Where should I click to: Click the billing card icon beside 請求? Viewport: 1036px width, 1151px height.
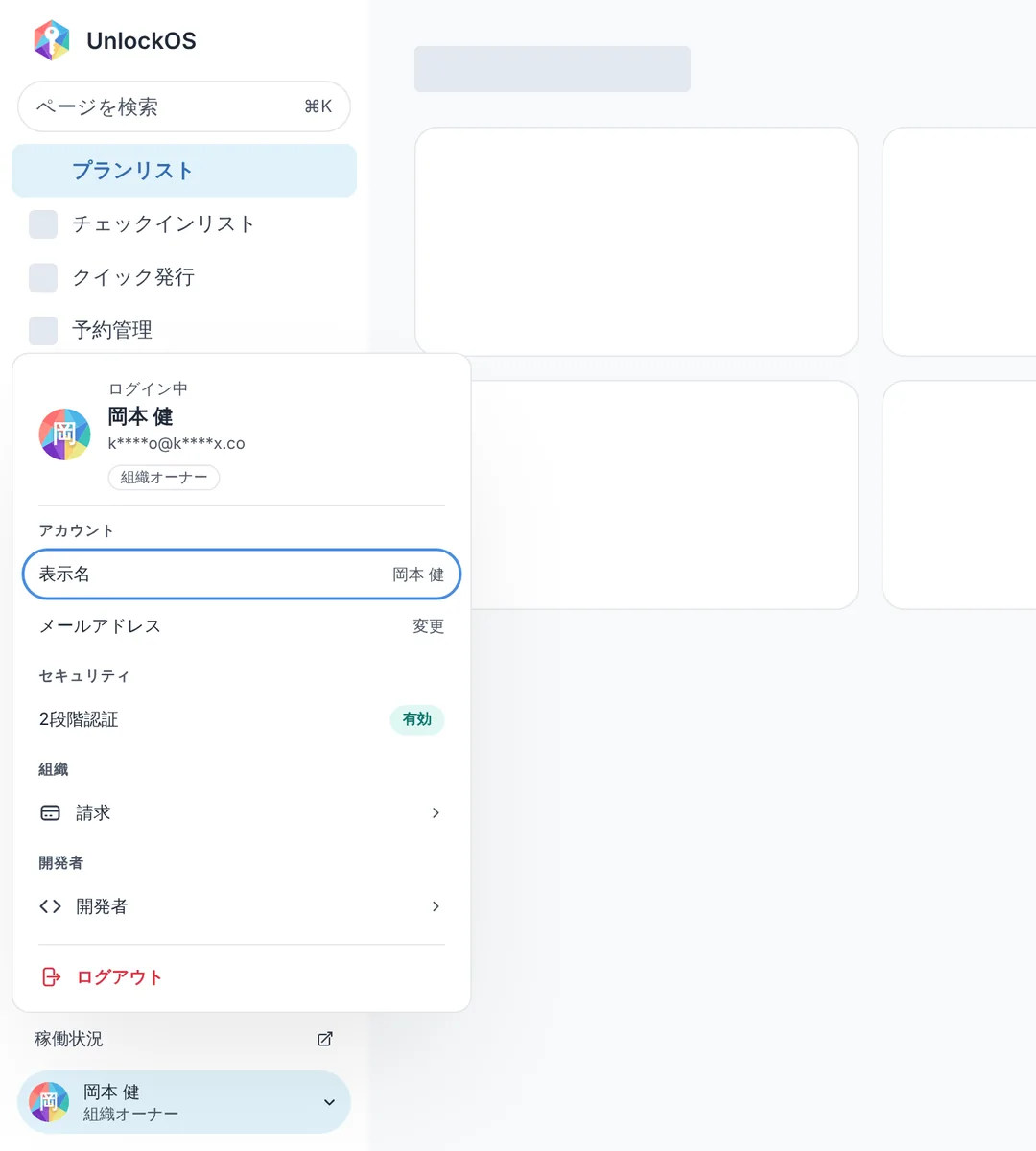50,813
